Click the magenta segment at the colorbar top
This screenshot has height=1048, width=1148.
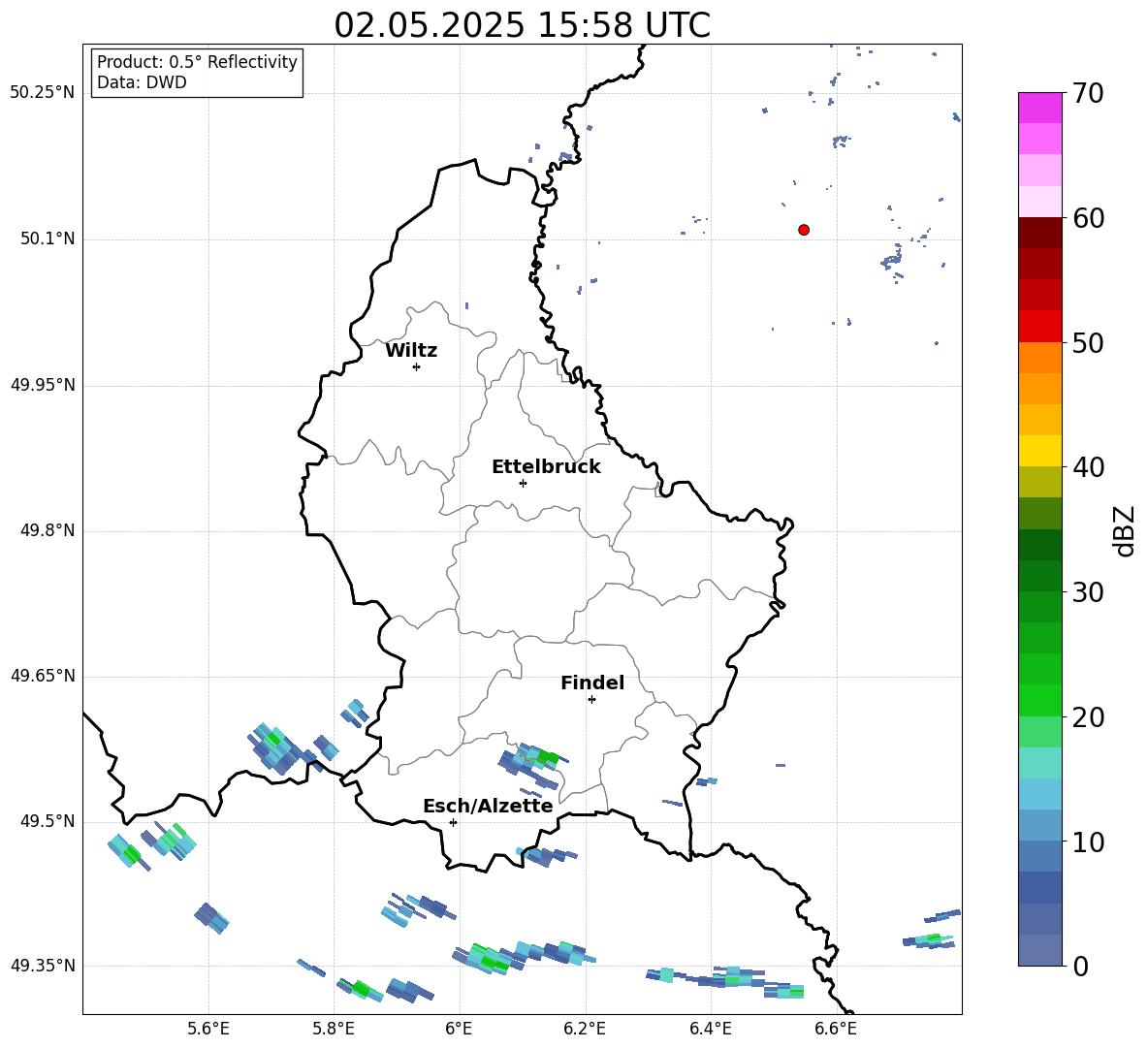1040,108
